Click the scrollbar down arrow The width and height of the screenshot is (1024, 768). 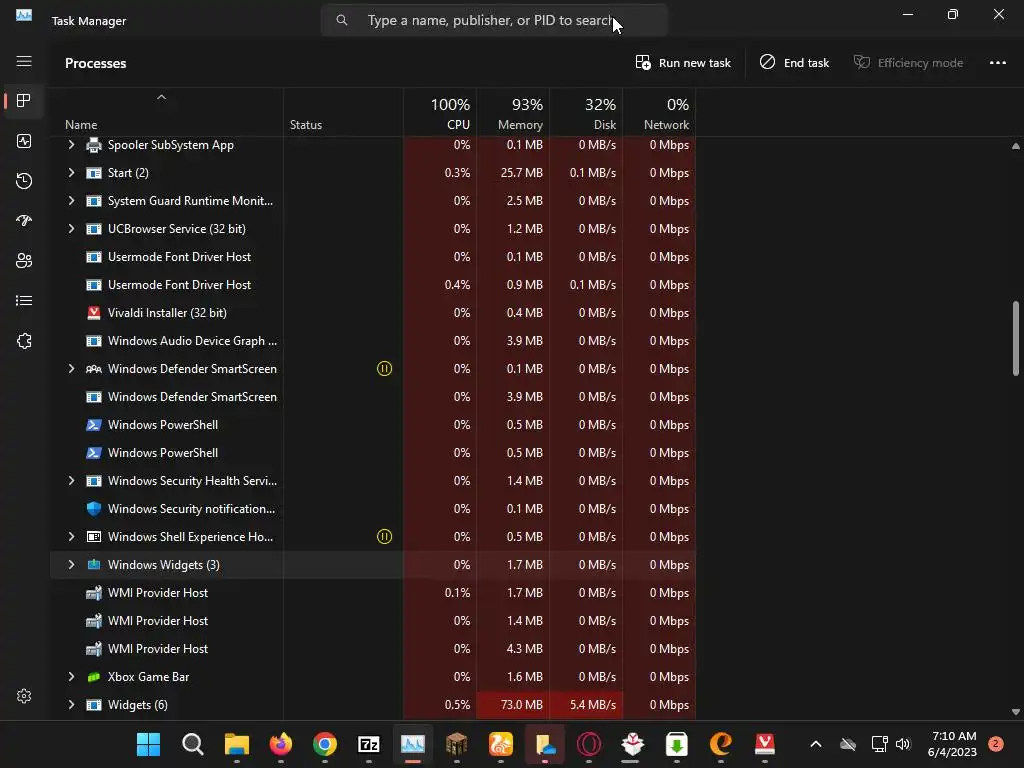click(1016, 712)
